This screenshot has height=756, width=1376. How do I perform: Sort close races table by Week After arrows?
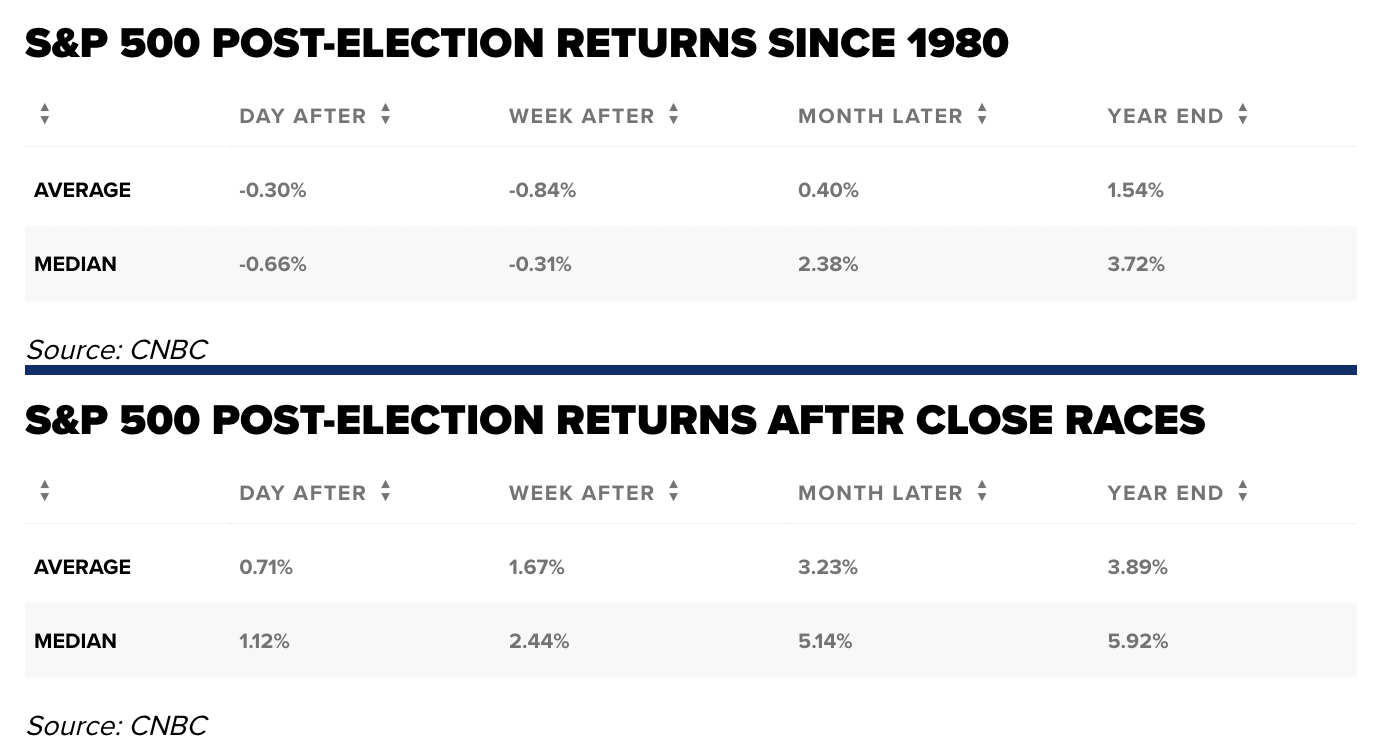[674, 492]
